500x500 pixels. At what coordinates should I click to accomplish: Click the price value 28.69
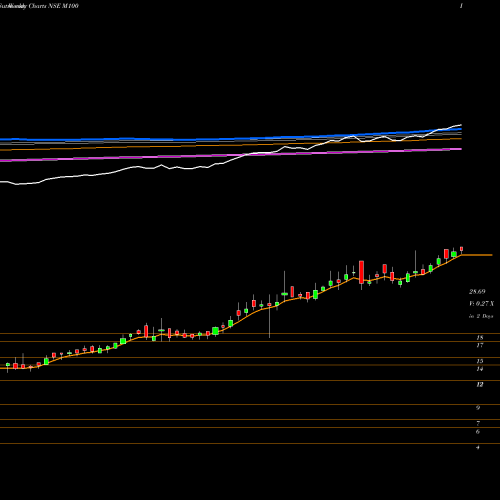477,292
